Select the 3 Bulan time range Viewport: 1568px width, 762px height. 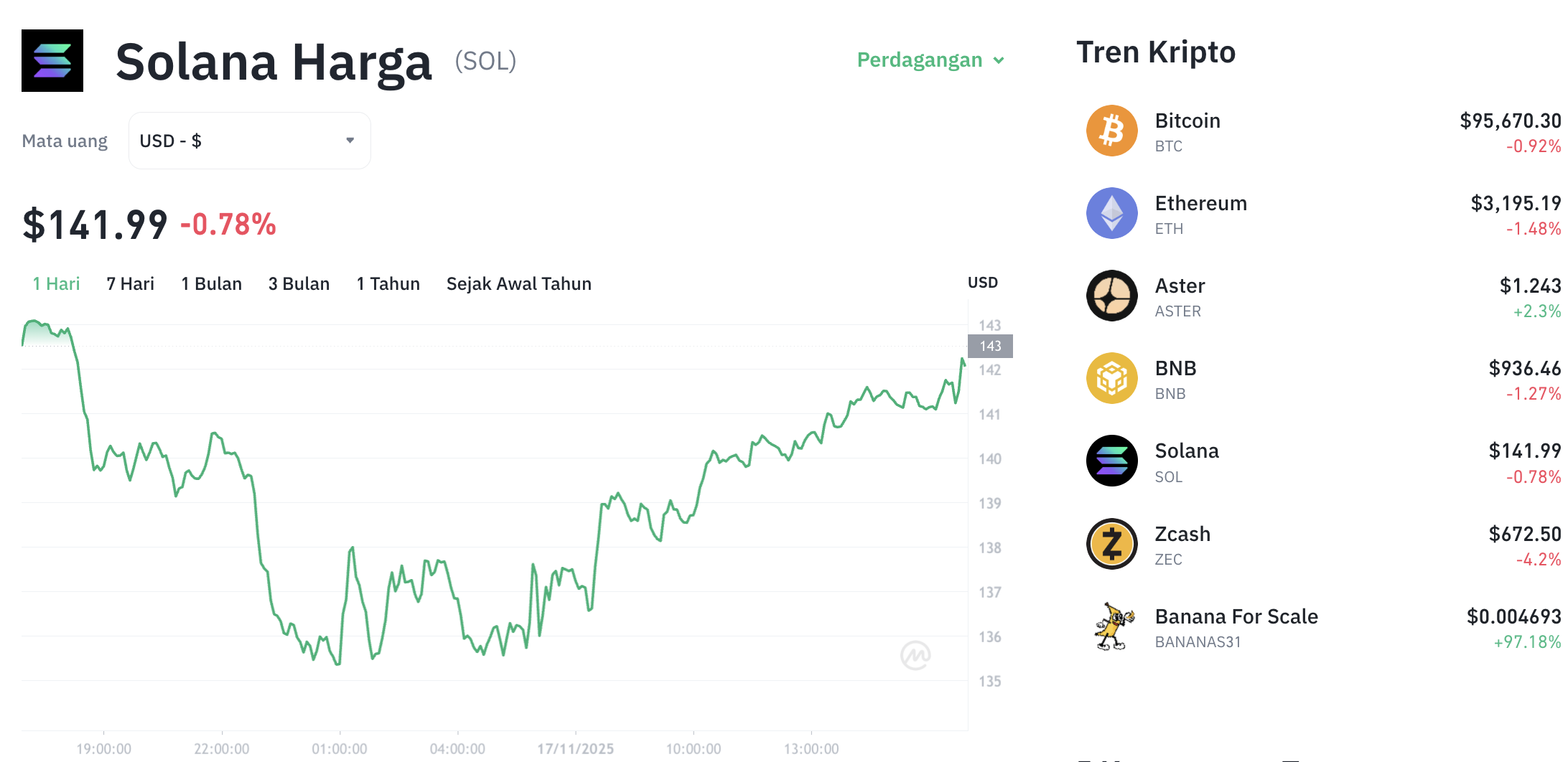(x=299, y=283)
